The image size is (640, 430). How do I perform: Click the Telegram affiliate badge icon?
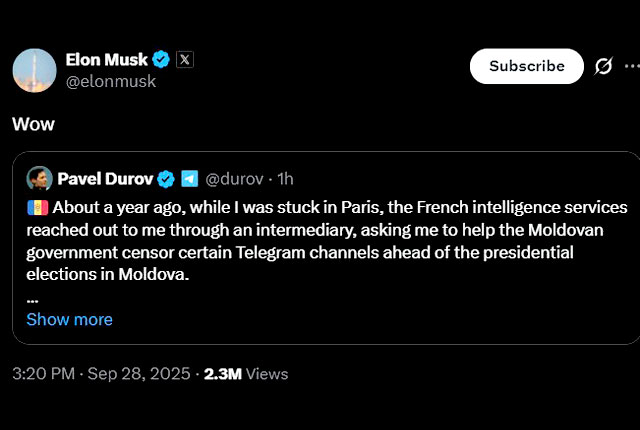pos(189,179)
